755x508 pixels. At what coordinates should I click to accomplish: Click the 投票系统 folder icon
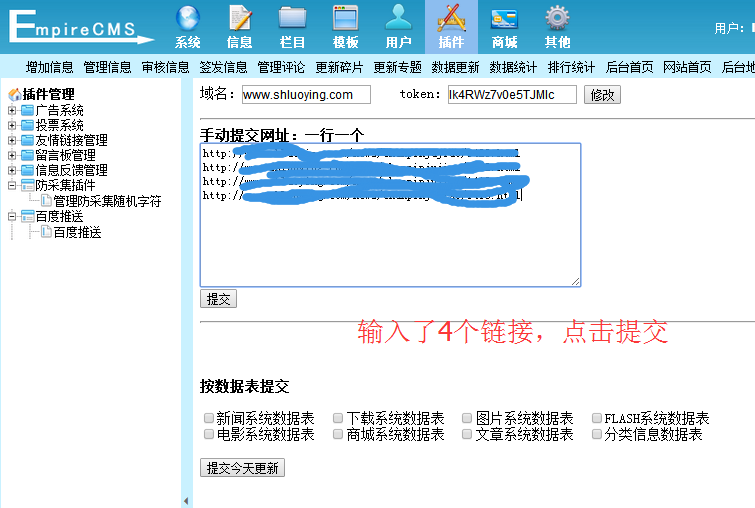coord(27,125)
